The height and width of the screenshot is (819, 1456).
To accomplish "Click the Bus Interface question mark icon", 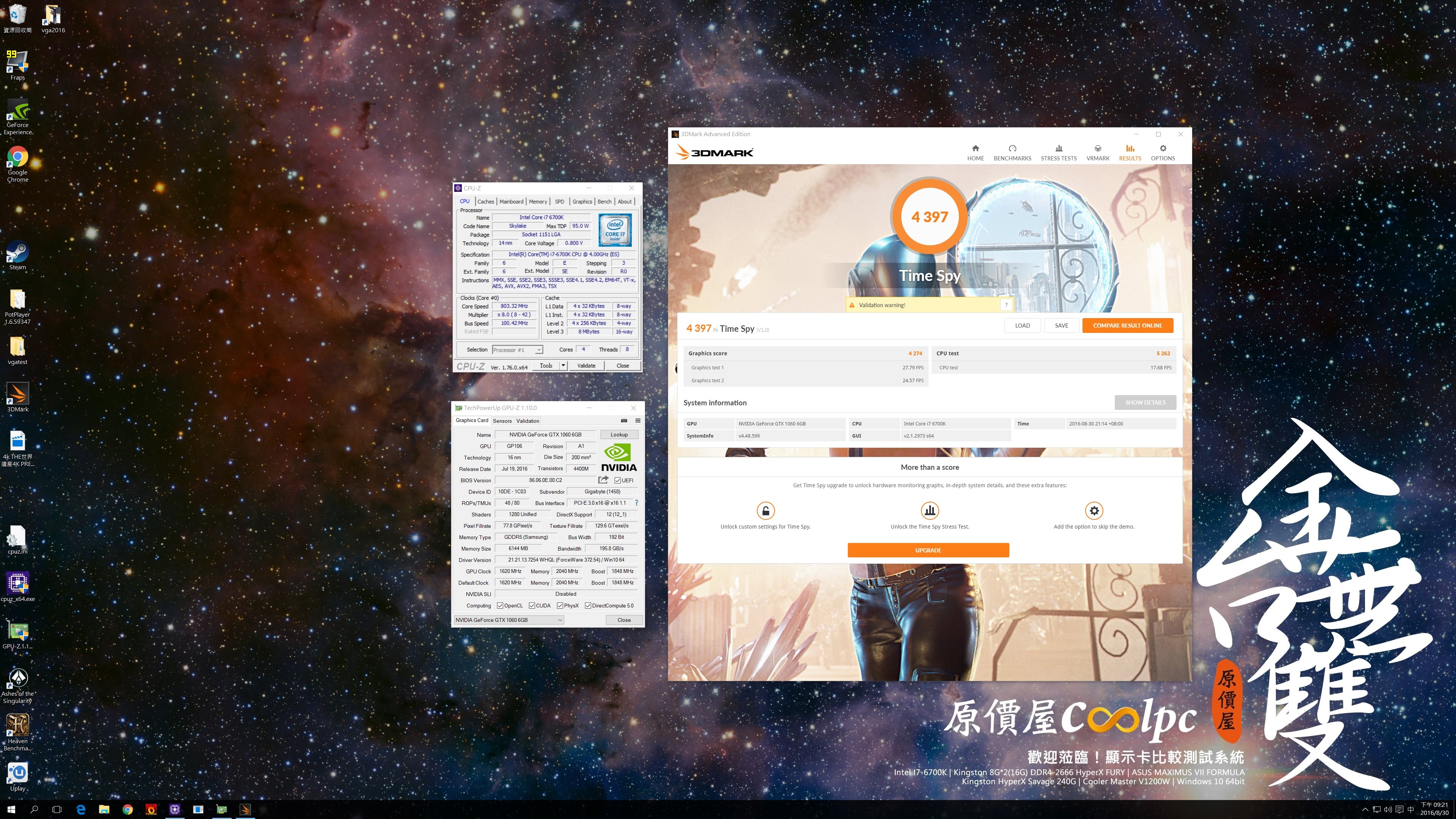I will coord(637,502).
